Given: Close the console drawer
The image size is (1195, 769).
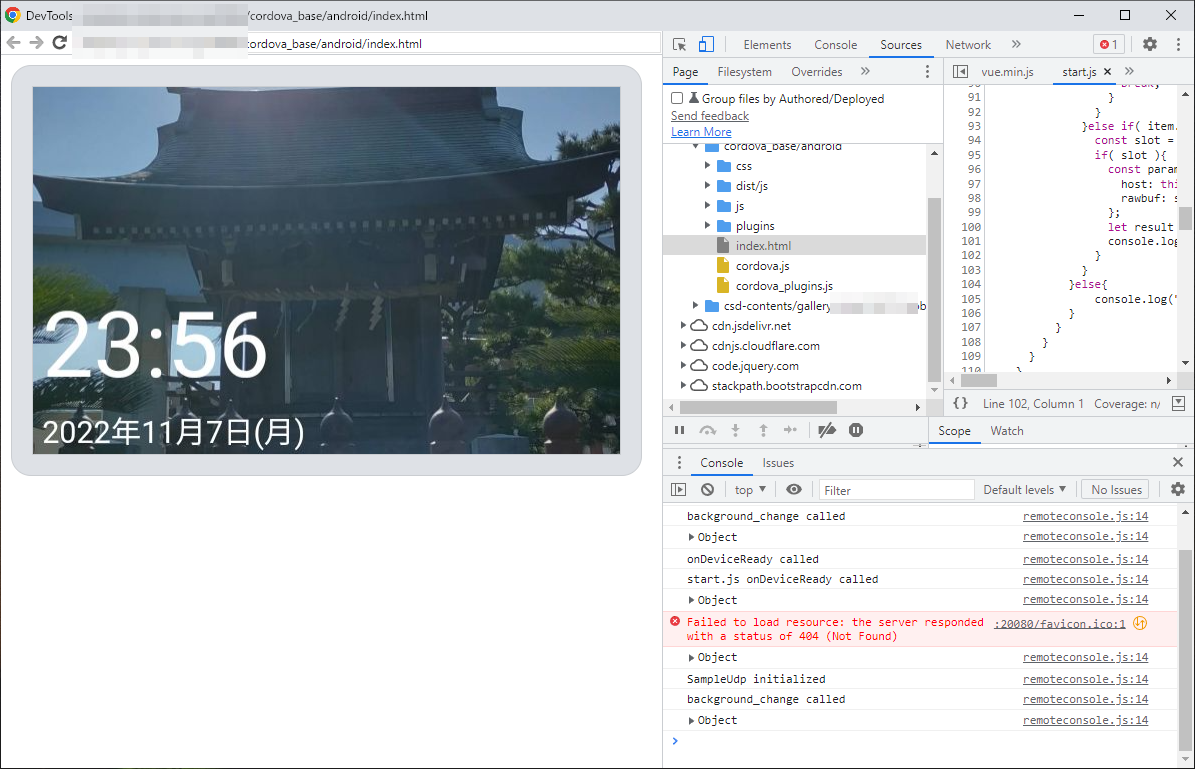Looking at the screenshot, I should [x=1177, y=462].
